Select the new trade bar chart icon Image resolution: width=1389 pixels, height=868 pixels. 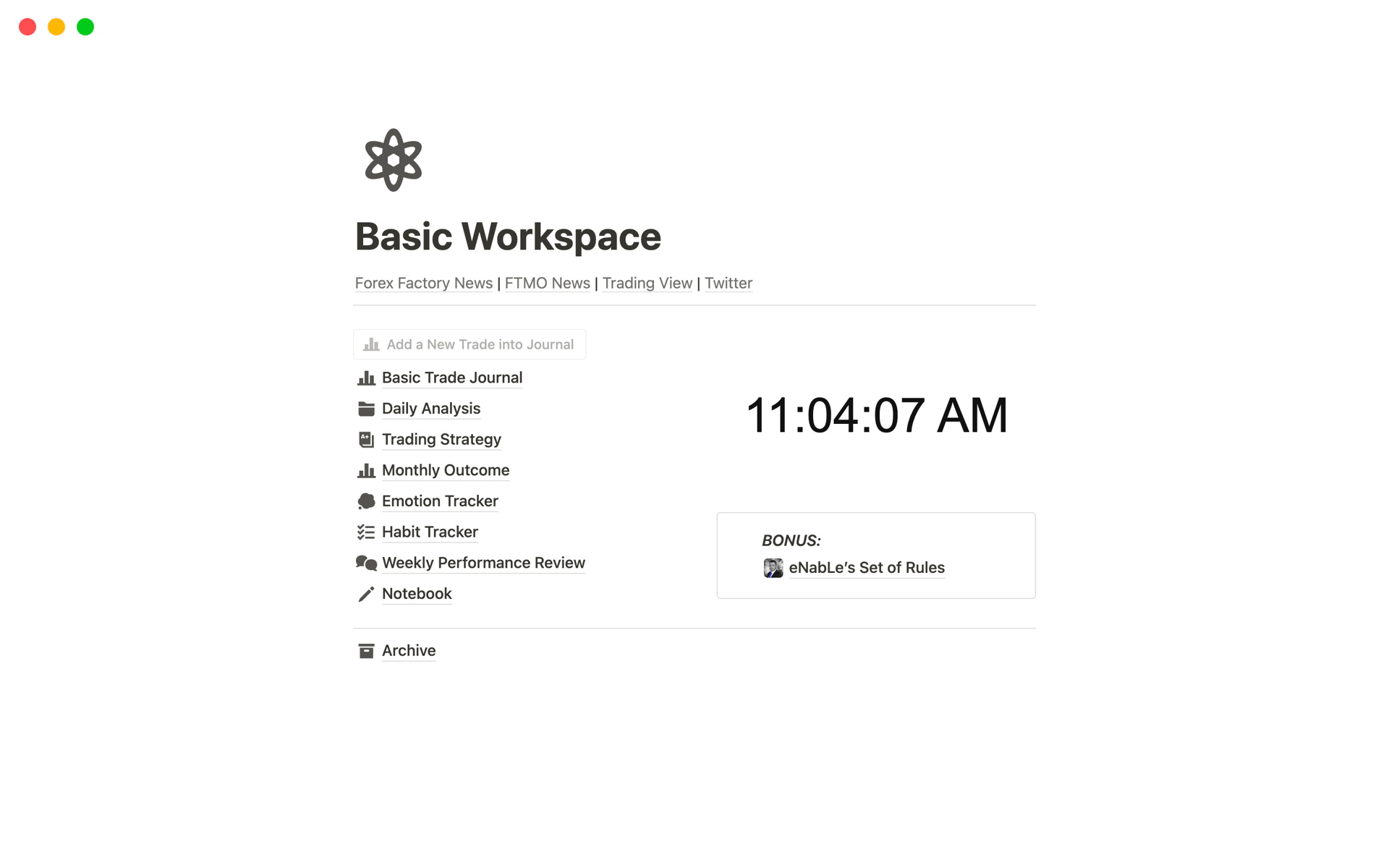372,344
